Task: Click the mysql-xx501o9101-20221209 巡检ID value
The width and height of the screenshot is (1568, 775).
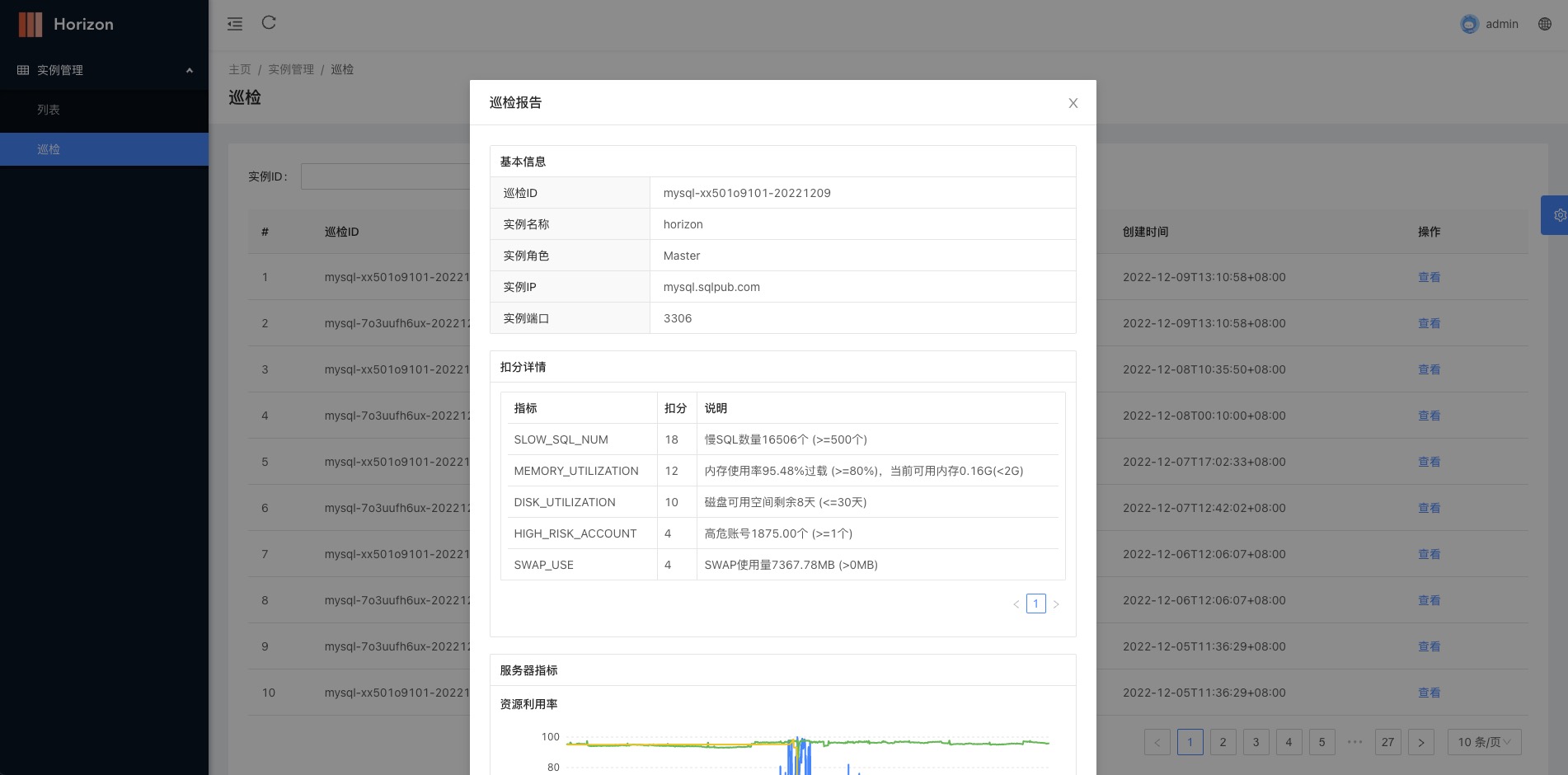Action: click(747, 193)
